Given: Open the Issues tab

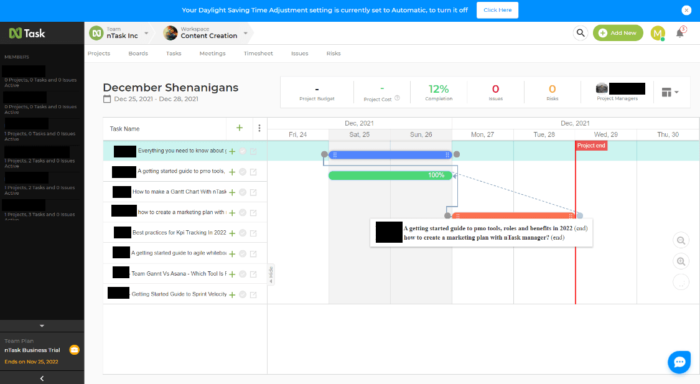Looking at the screenshot, I should click(x=300, y=53).
